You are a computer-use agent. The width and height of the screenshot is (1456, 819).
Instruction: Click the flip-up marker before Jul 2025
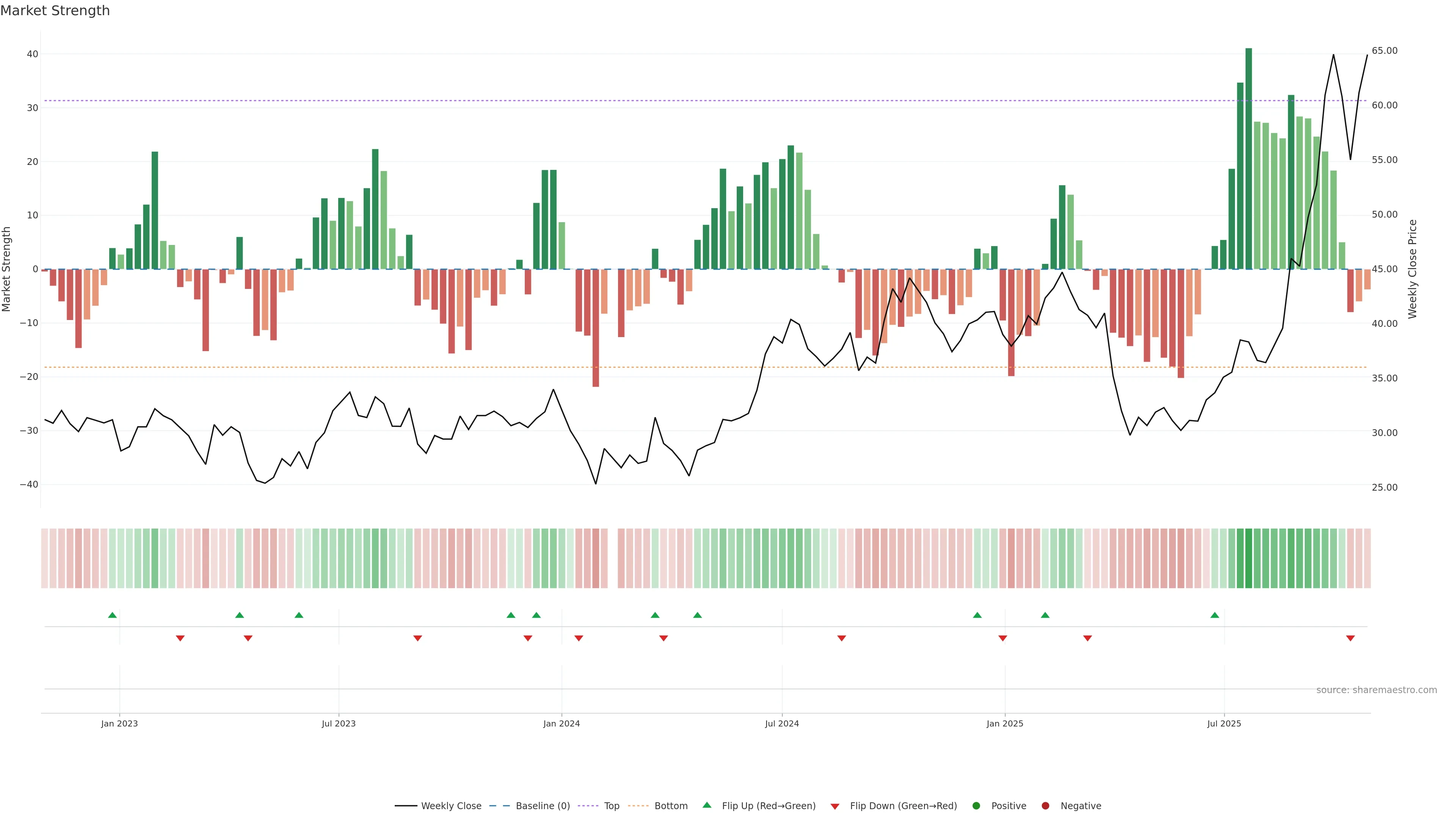pyautogui.click(x=1214, y=615)
